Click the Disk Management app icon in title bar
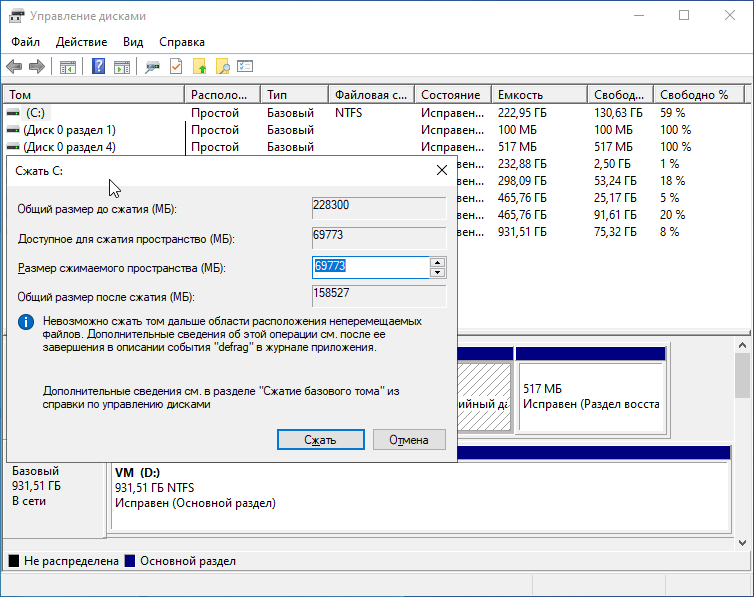The height and width of the screenshot is (597, 754). tap(16, 16)
